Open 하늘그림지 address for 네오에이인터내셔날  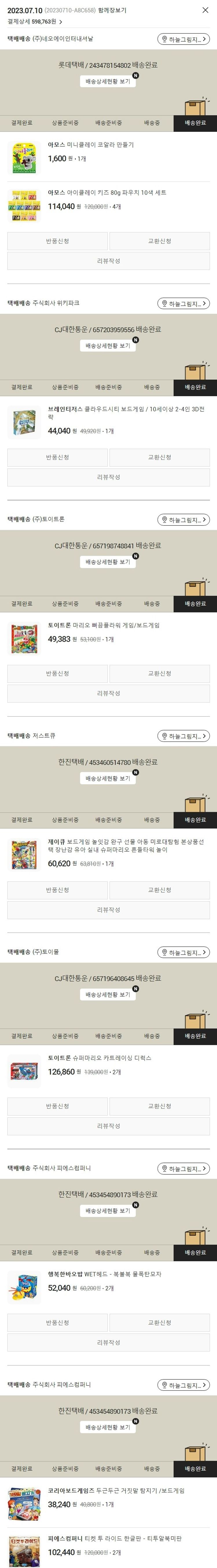pos(183,39)
